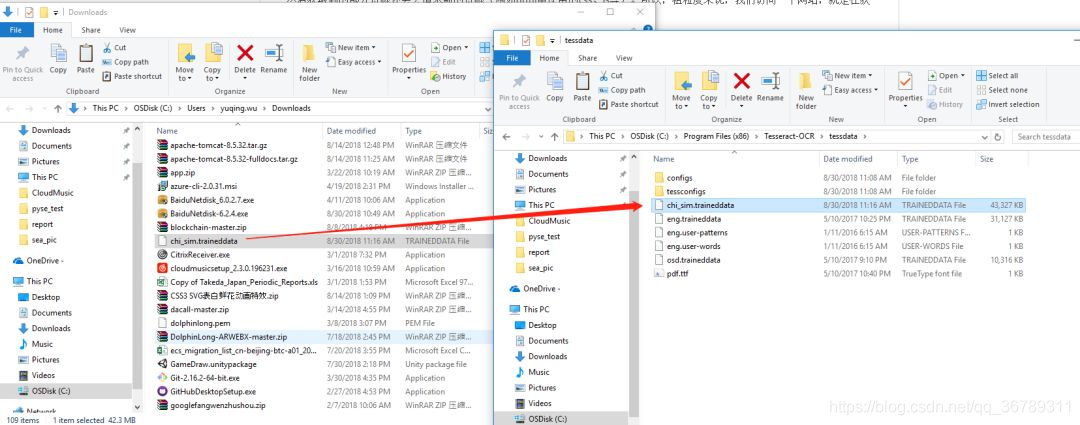Select chi_sim.traineddata in tessdata file list
This screenshot has height=425, width=1080.
coord(838,205)
